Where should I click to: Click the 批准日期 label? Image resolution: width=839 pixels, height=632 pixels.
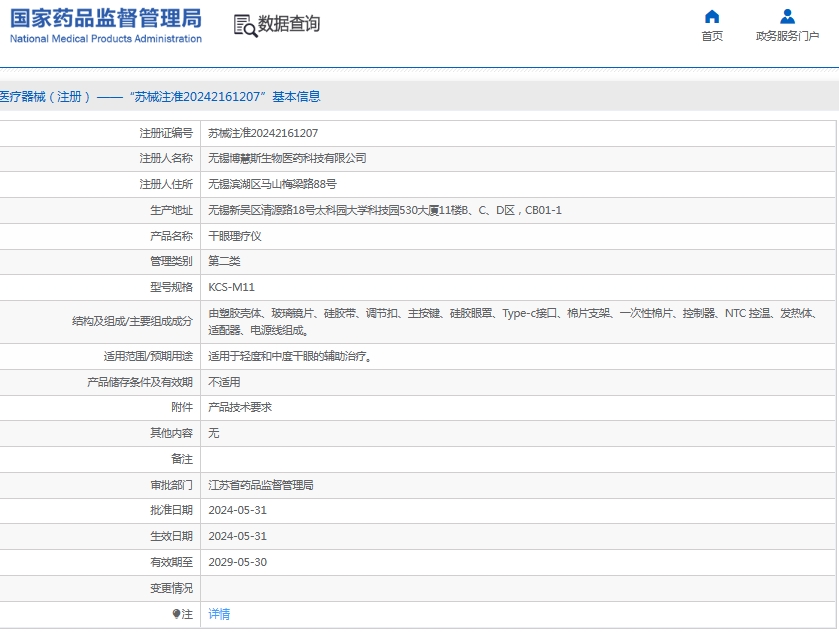(x=171, y=510)
